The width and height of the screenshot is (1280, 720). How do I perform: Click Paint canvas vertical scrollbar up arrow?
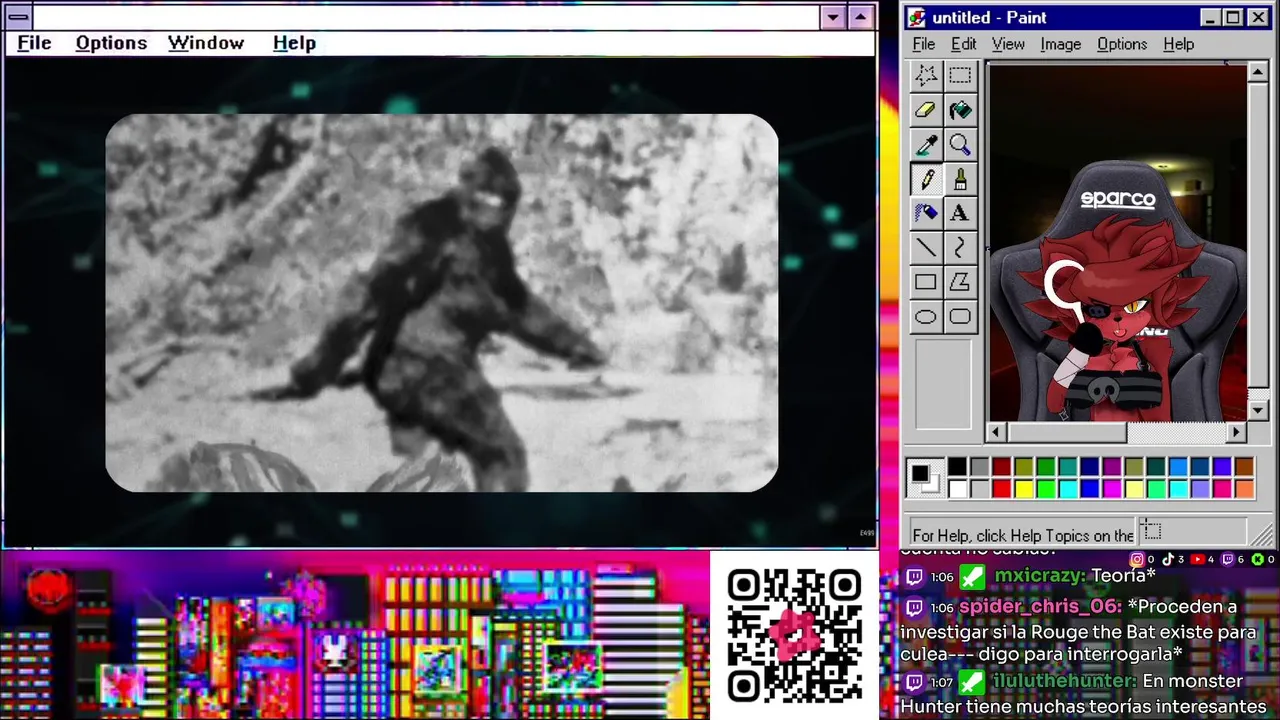[x=1258, y=72]
